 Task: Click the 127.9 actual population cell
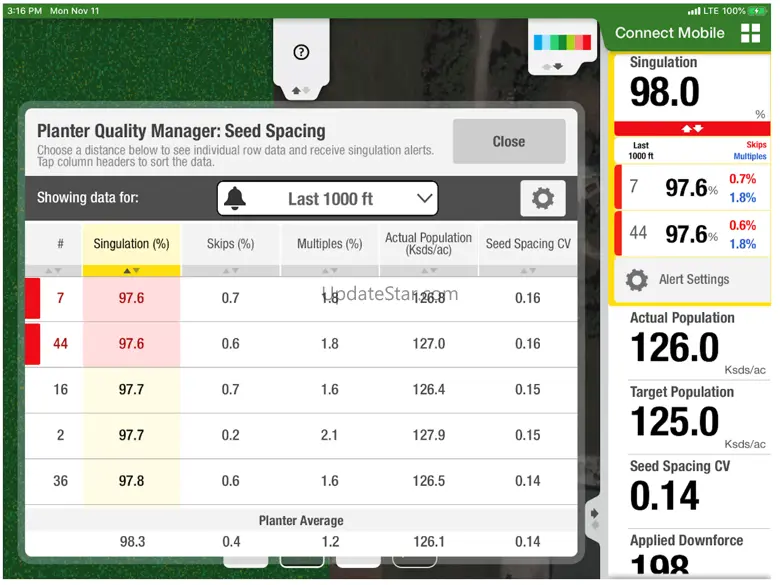(x=428, y=435)
